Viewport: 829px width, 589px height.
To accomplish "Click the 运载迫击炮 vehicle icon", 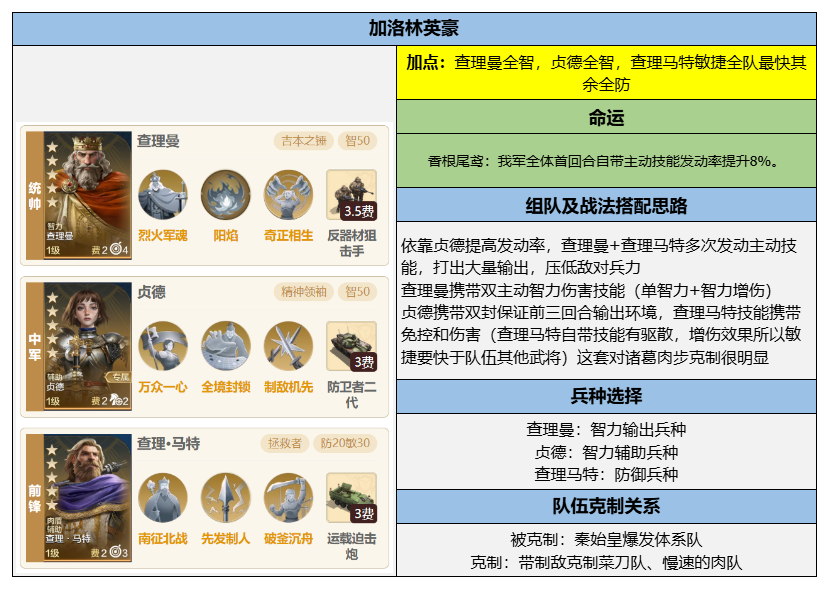I will coord(352,498).
